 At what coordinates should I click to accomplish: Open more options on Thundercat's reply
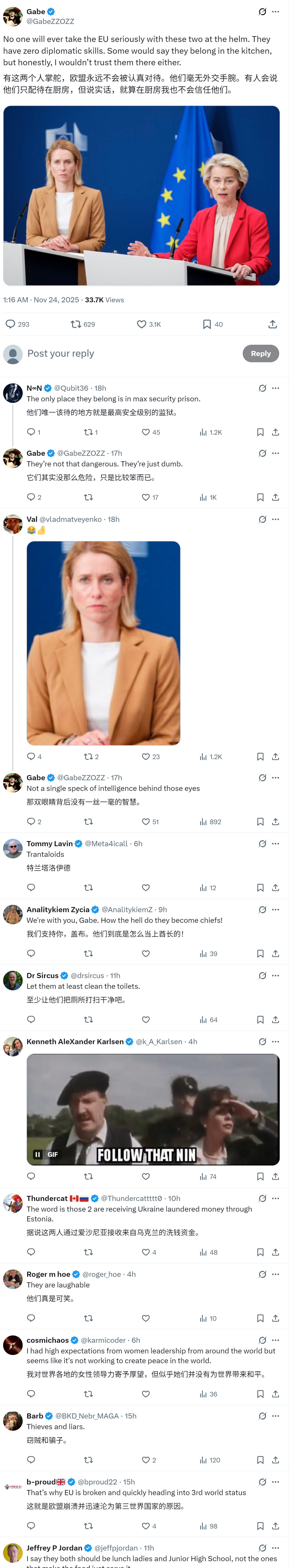(x=276, y=1198)
